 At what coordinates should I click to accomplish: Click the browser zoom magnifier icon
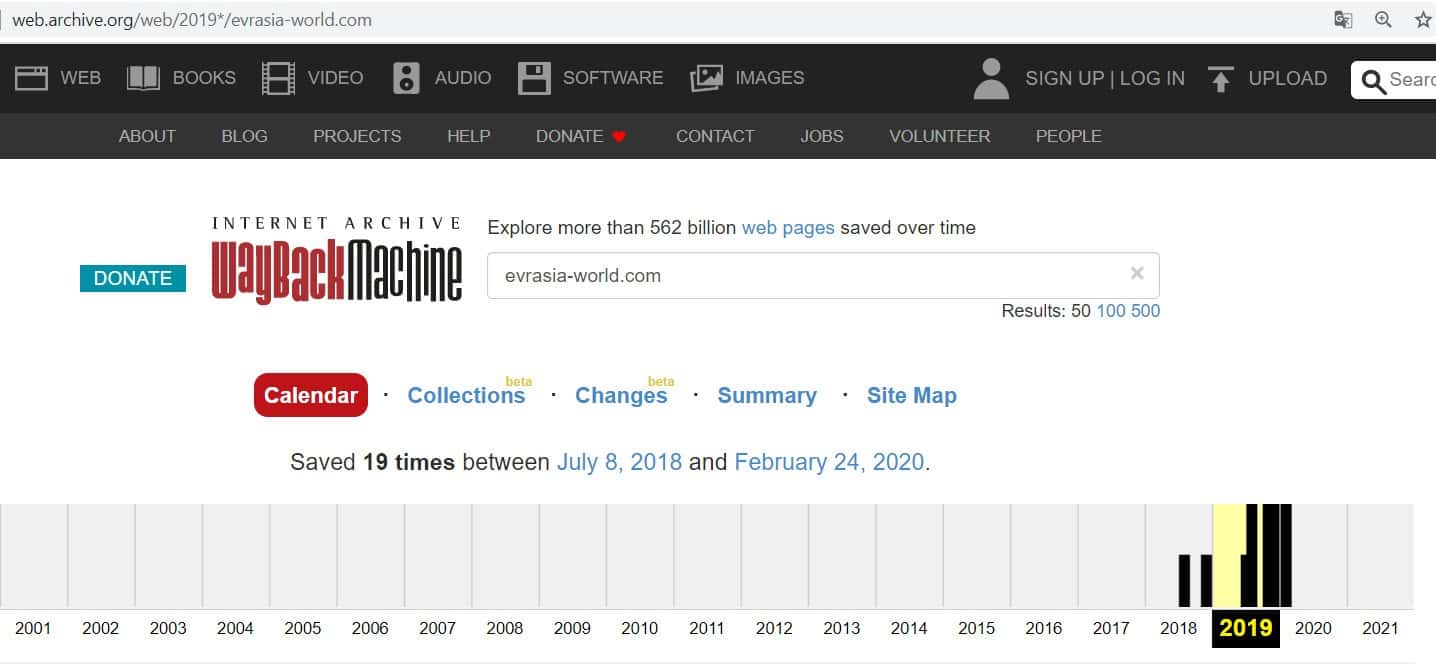click(1383, 20)
